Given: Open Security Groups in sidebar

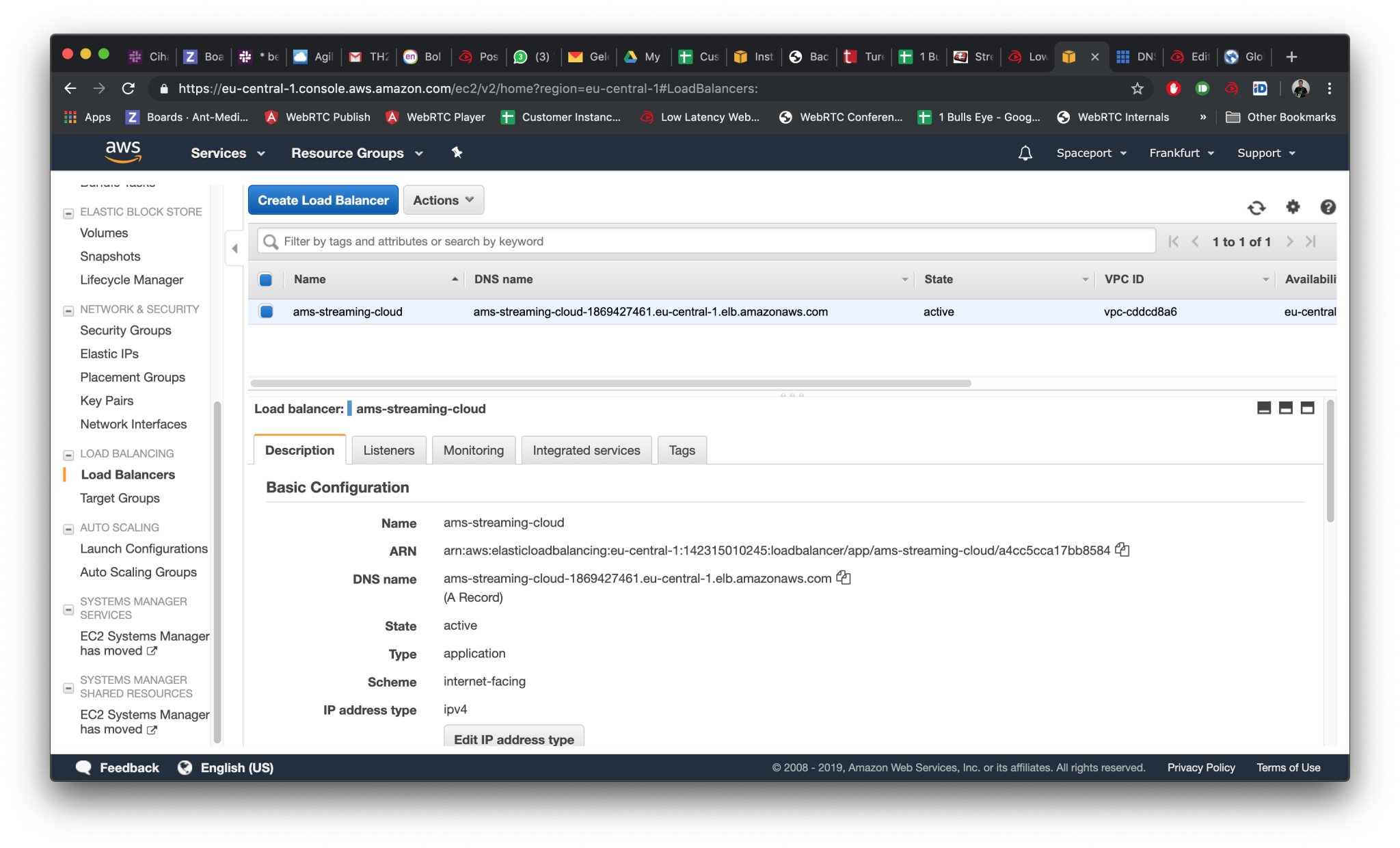Looking at the screenshot, I should pyautogui.click(x=126, y=330).
